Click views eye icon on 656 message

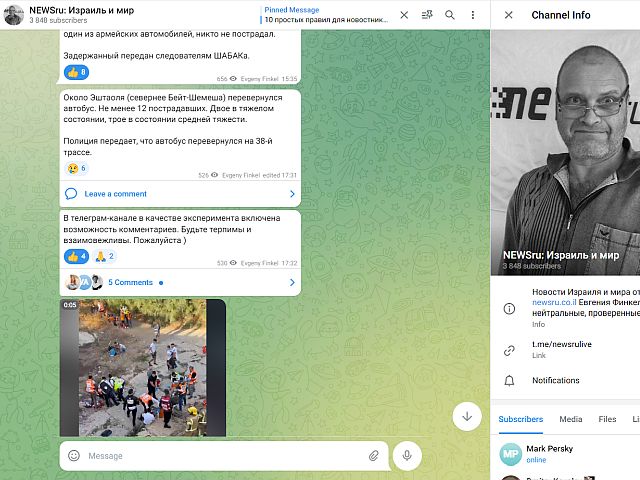[x=233, y=79]
